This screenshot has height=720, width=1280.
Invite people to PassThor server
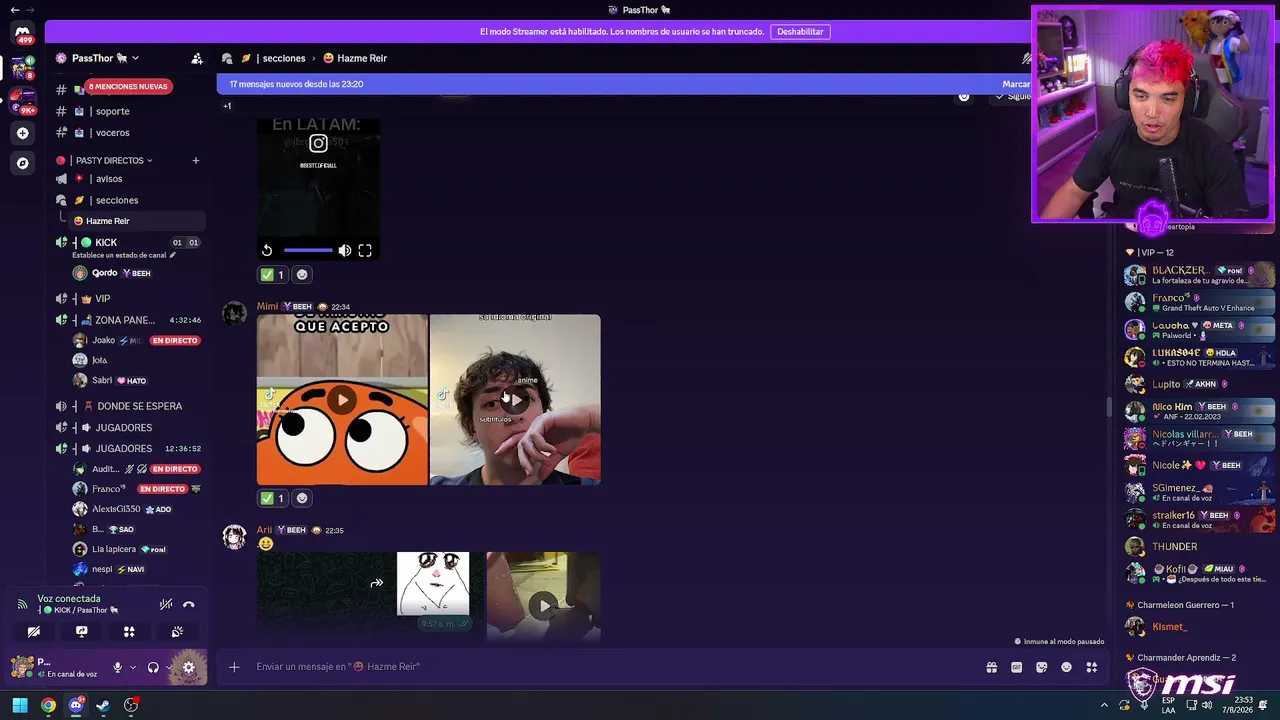197,59
